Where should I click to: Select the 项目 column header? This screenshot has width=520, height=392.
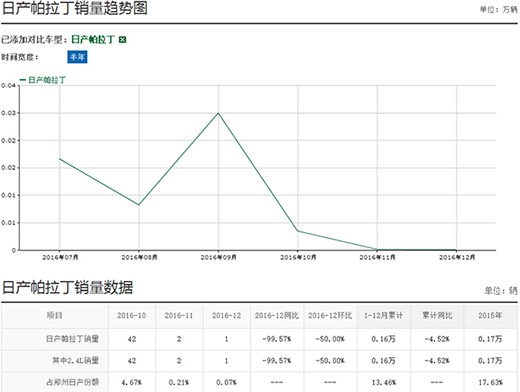[55, 316]
